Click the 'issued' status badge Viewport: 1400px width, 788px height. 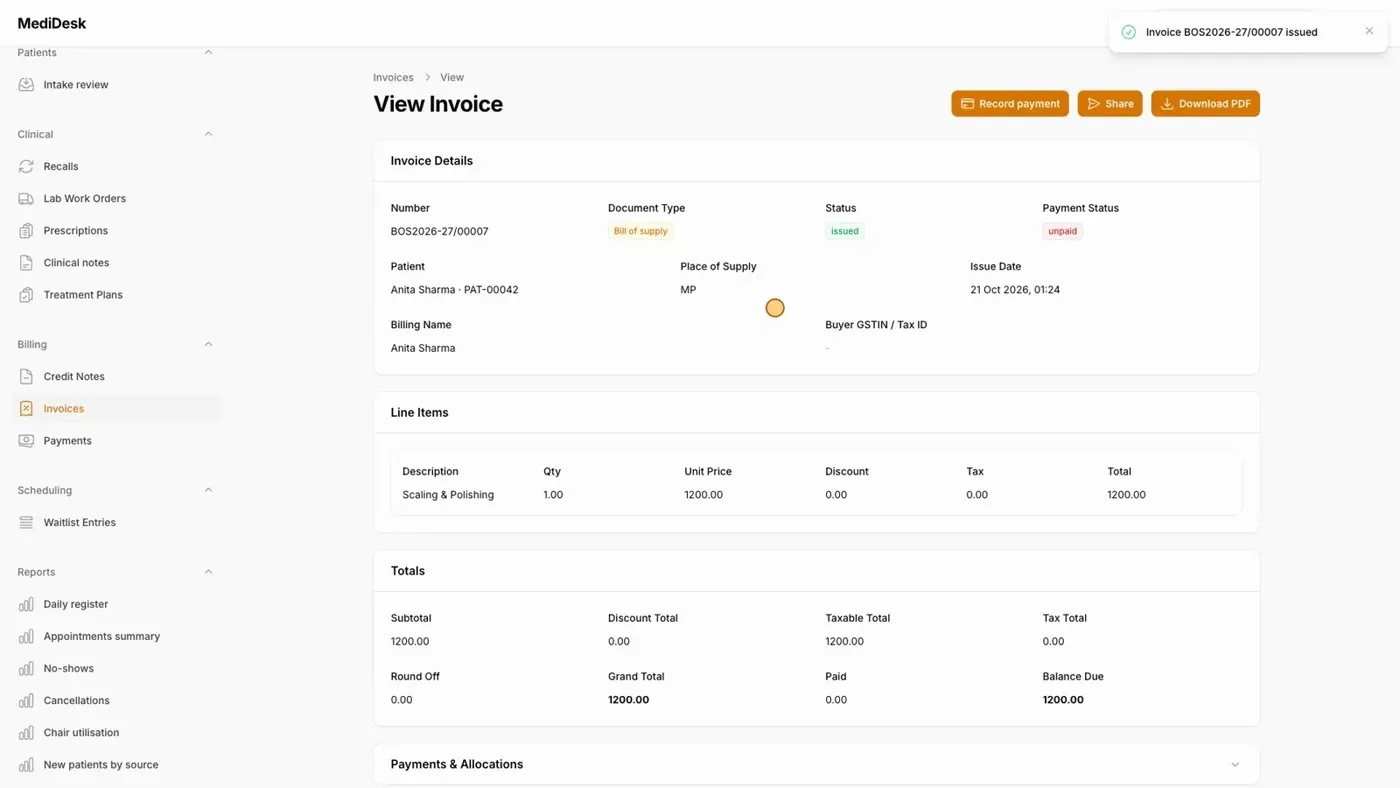(845, 231)
